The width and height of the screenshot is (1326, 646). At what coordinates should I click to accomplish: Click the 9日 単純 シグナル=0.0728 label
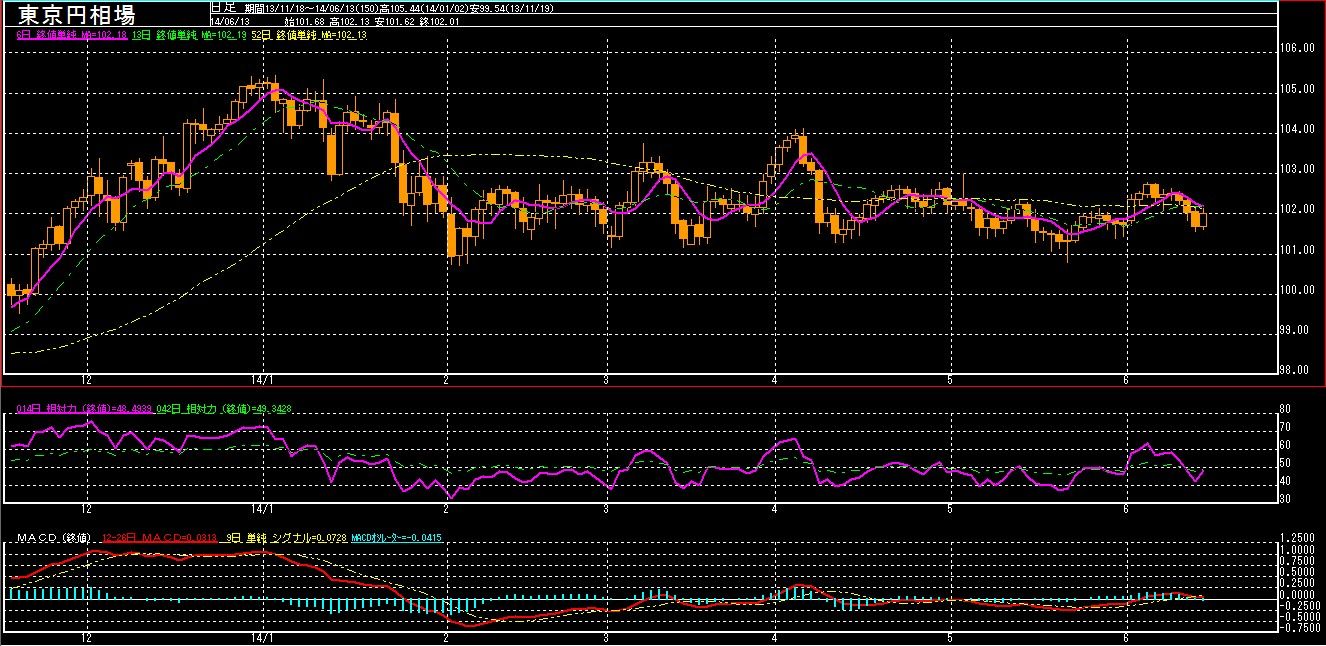tap(284, 538)
